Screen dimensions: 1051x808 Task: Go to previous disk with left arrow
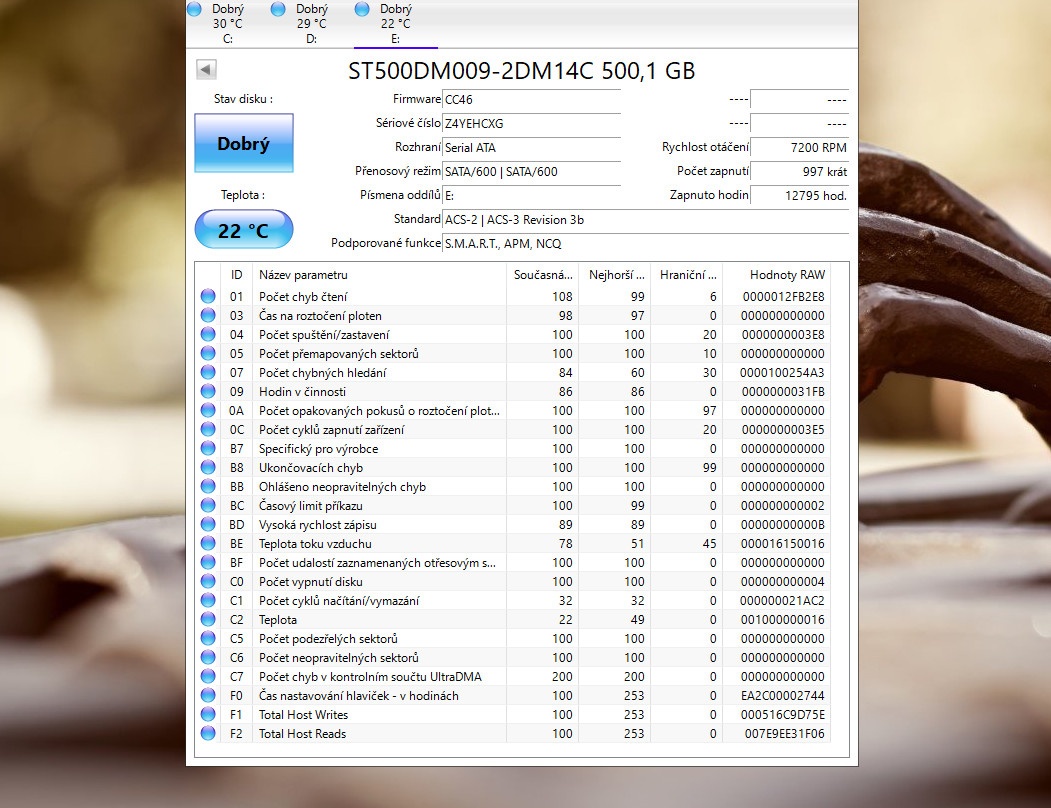point(206,69)
